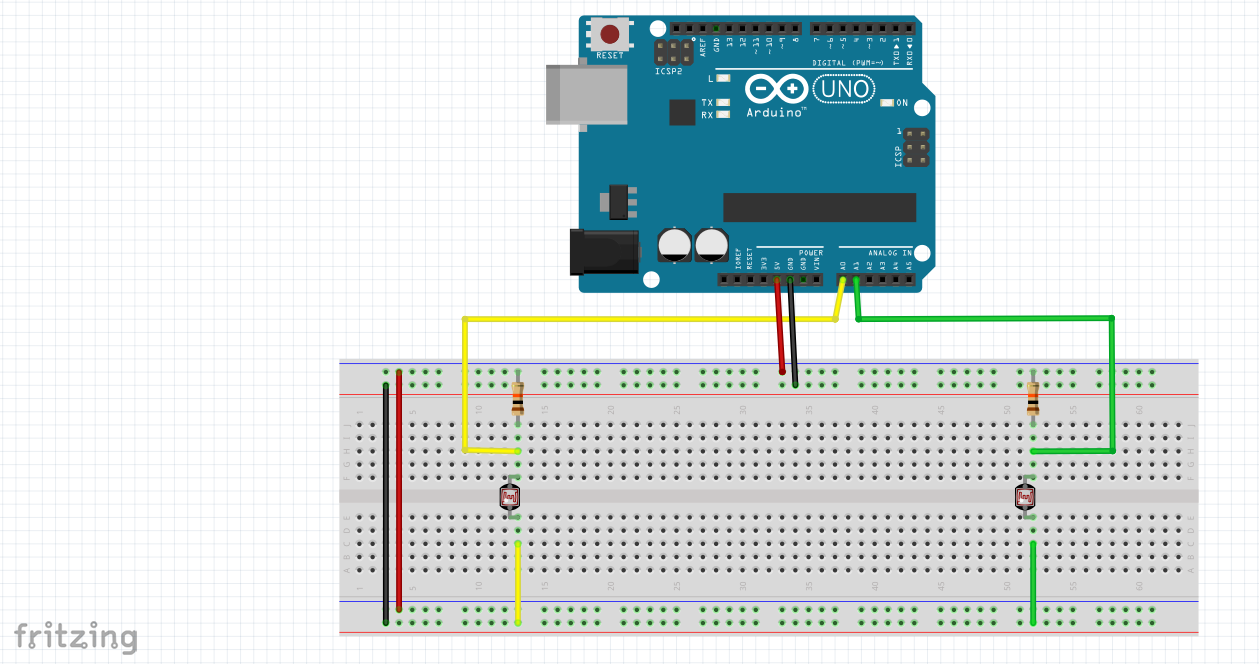The image size is (1259, 664).
Task: Click the ON power LED indicator
Action: [x=888, y=102]
